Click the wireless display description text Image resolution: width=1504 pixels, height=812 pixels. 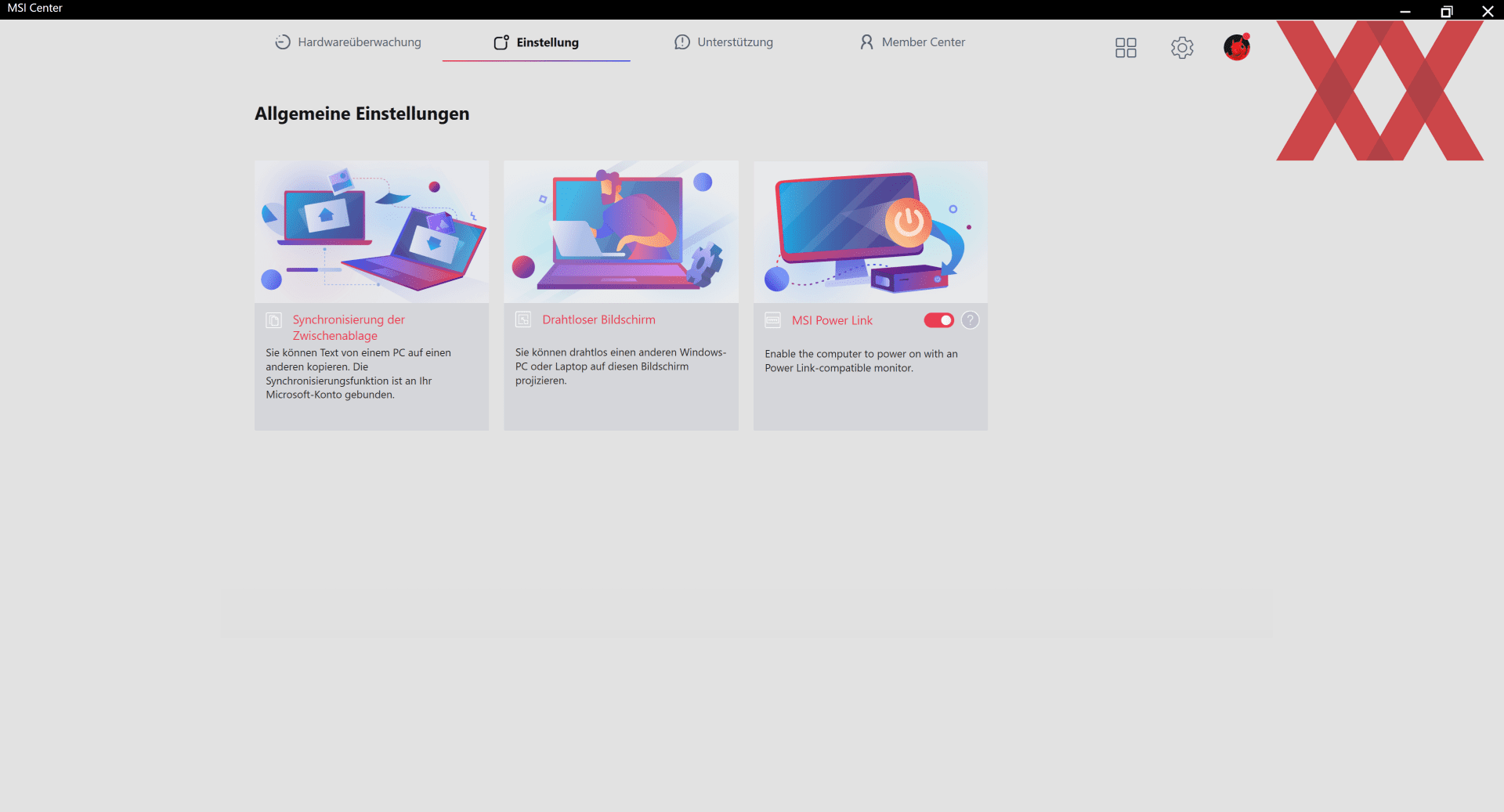click(620, 366)
